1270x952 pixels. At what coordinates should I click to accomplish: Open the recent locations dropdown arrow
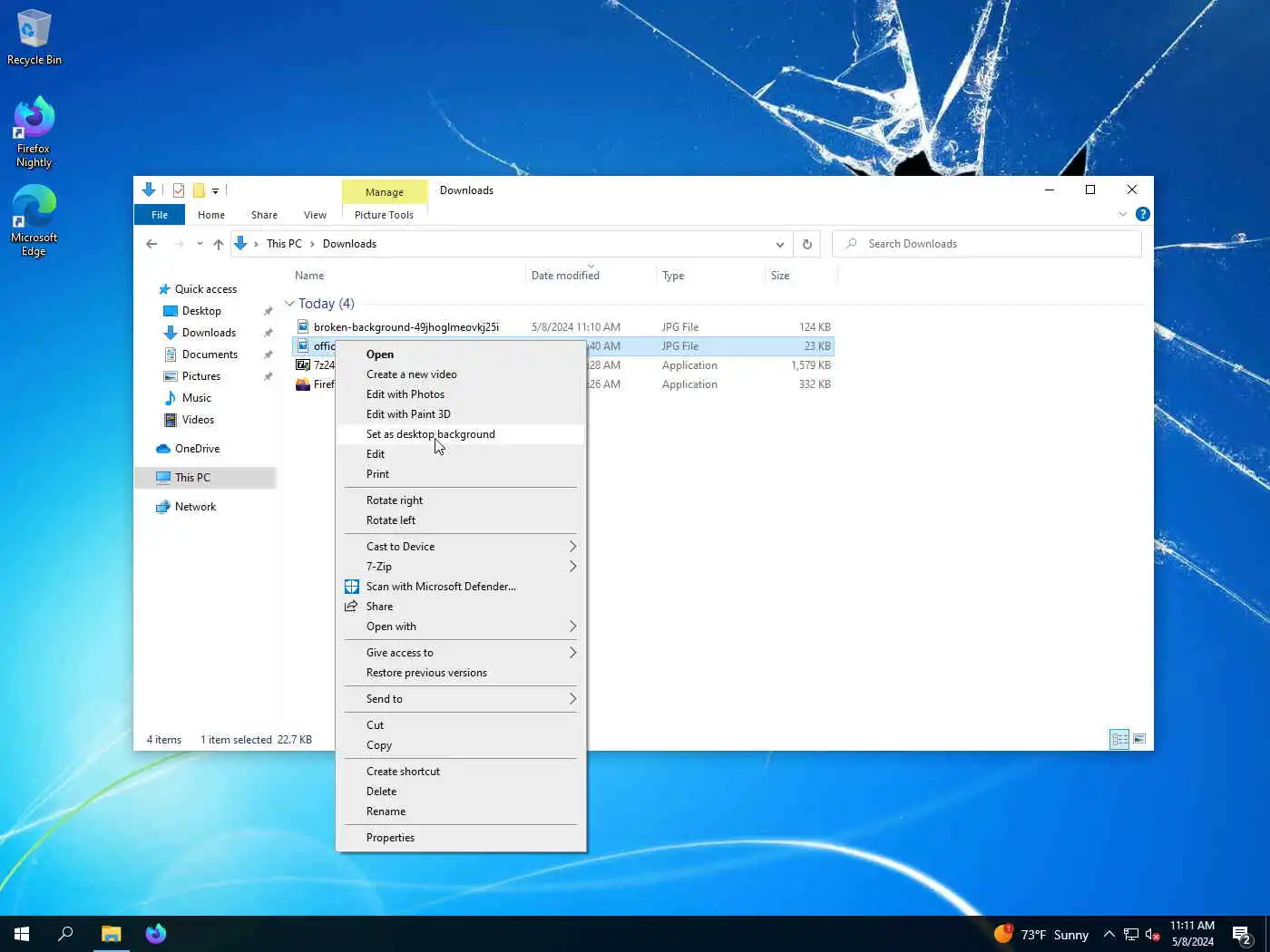pos(200,244)
